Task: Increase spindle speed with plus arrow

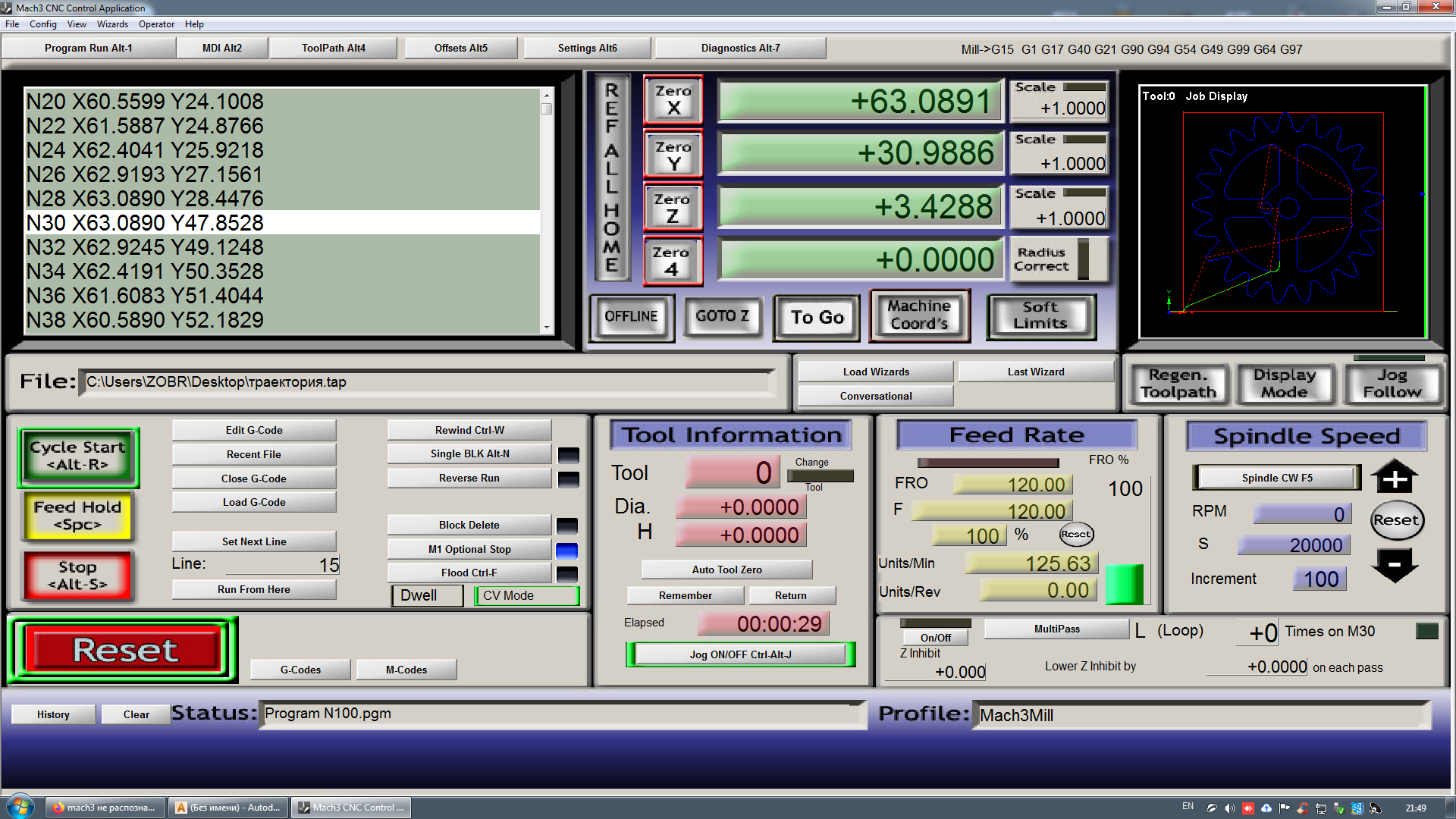Action: click(1394, 478)
